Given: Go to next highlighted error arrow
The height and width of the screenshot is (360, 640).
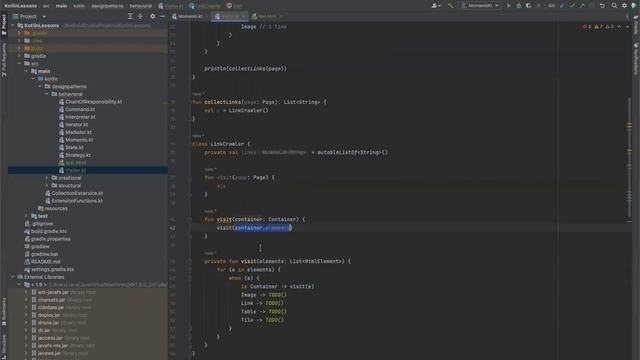Looking at the screenshot, I should (627, 27).
